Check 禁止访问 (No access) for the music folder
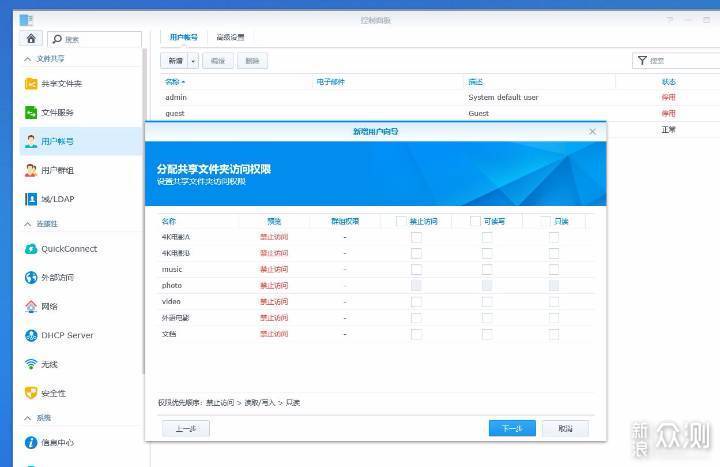Screen dimensions: 720x467 [416, 269]
